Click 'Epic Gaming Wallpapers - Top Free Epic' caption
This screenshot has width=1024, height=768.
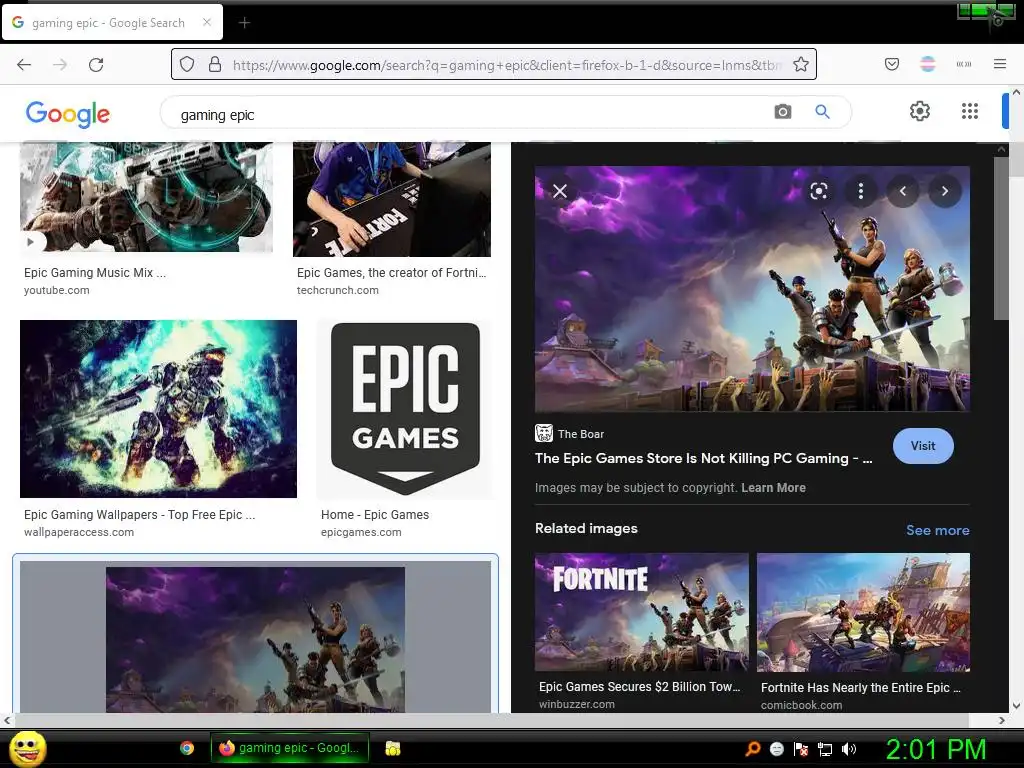[139, 515]
